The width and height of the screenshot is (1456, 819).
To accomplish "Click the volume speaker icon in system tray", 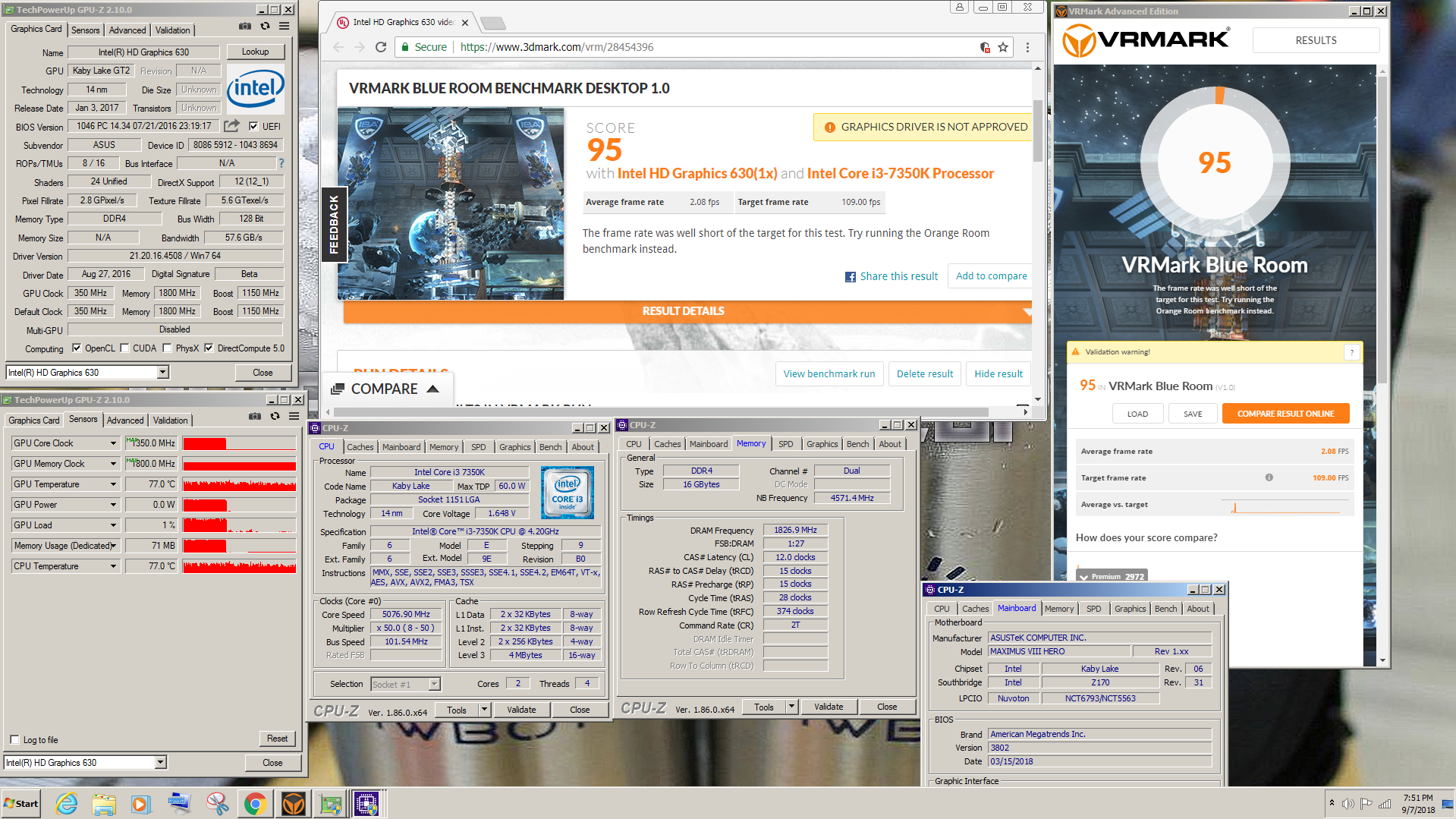I will [1348, 804].
